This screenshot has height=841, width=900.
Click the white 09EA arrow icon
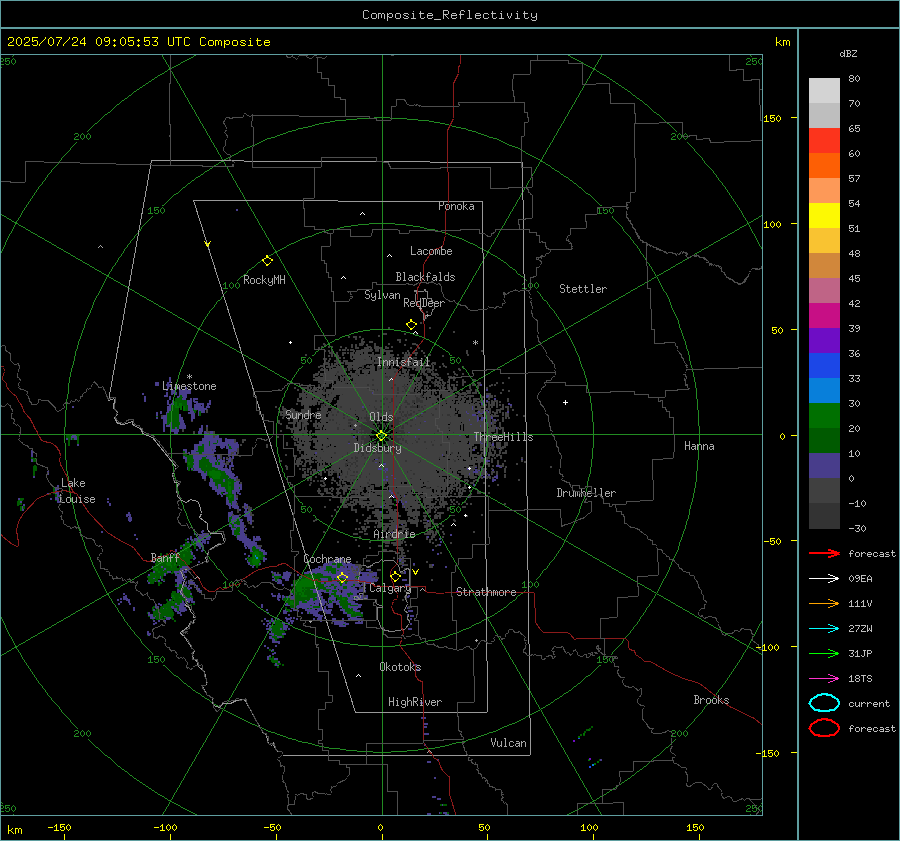[824, 579]
